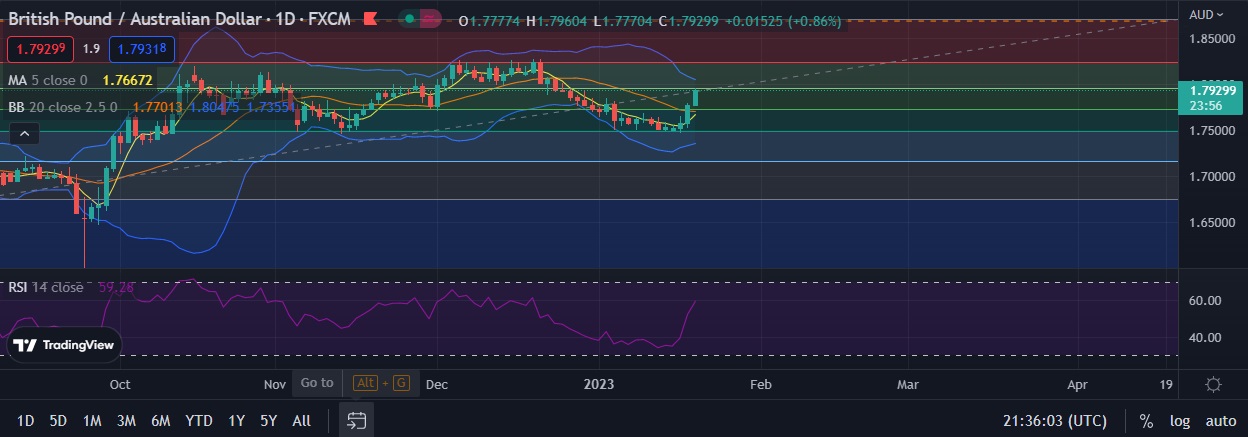The width and height of the screenshot is (1248, 437).
Task: Open the Go to date calendar icon
Action: click(356, 420)
